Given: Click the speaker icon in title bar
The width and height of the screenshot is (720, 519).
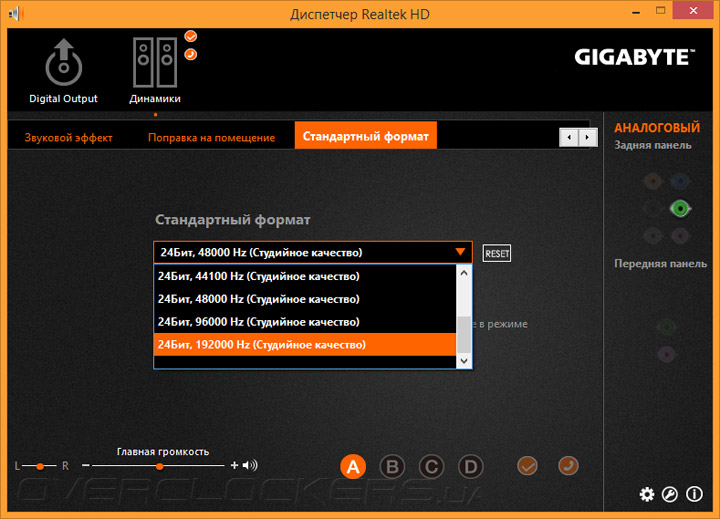Looking at the screenshot, I should (x=15, y=13).
